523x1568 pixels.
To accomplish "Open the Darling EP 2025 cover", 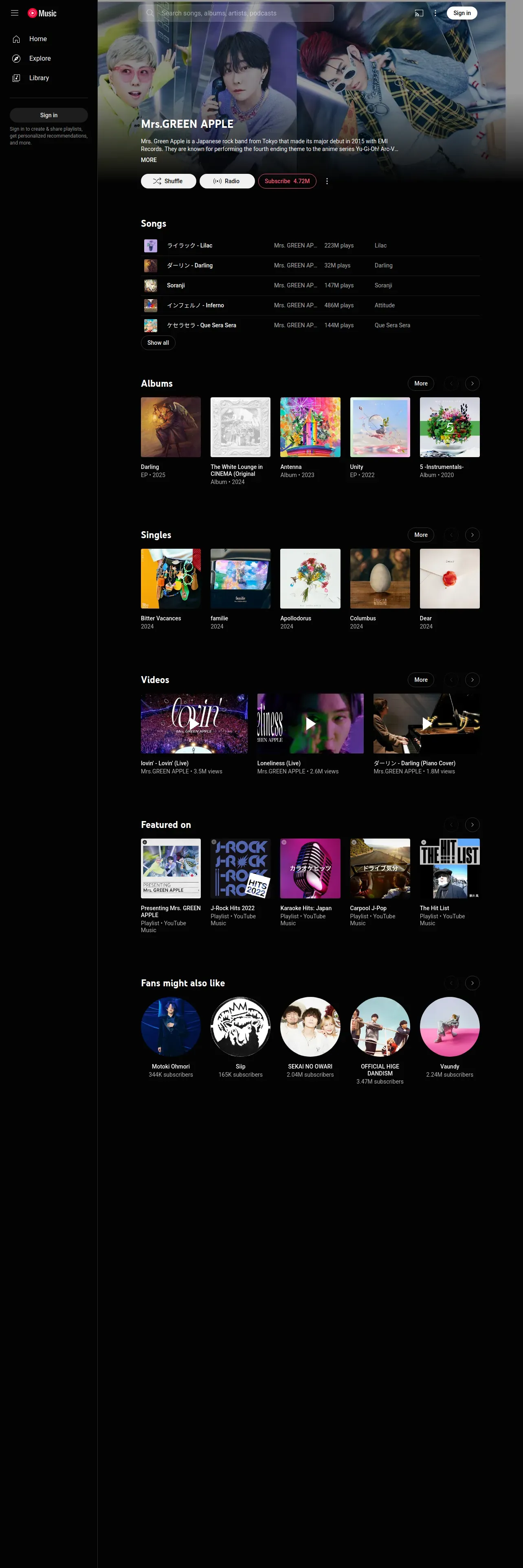I will tap(171, 427).
